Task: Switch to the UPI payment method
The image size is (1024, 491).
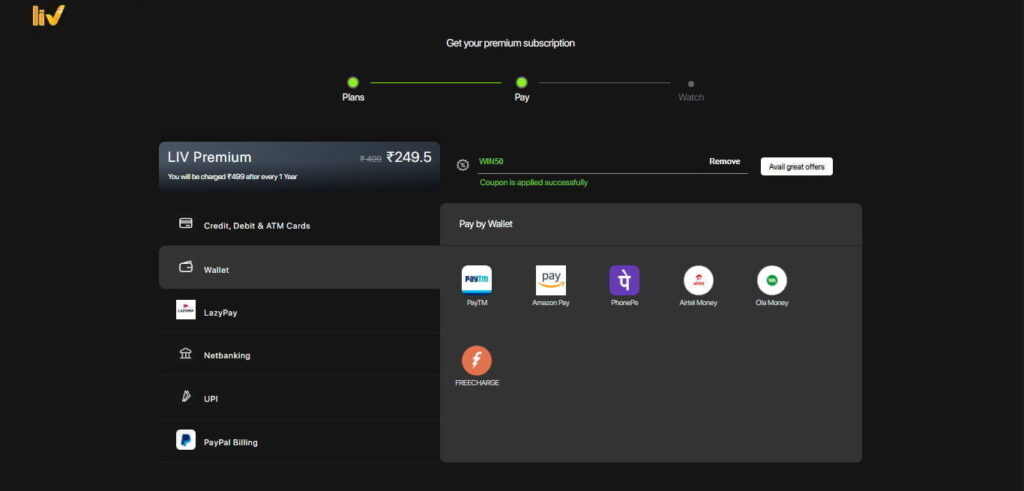Action: click(299, 398)
